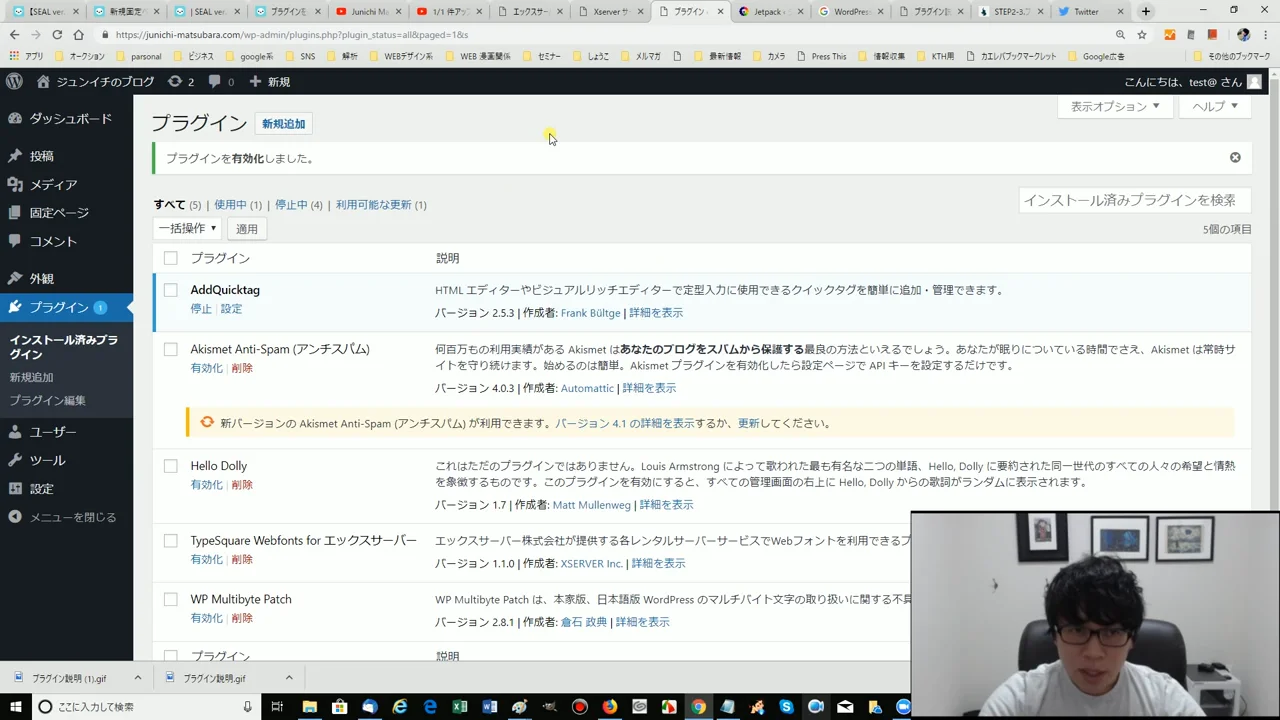The height and width of the screenshot is (720, 1280).
Task: Filter plugins by 停止中 (4)
Action: (x=299, y=204)
